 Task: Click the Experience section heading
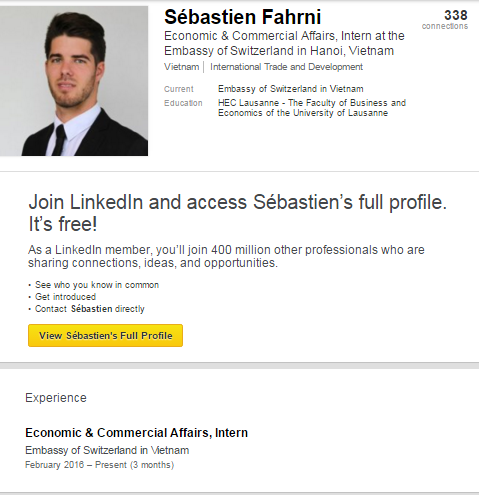coord(56,398)
